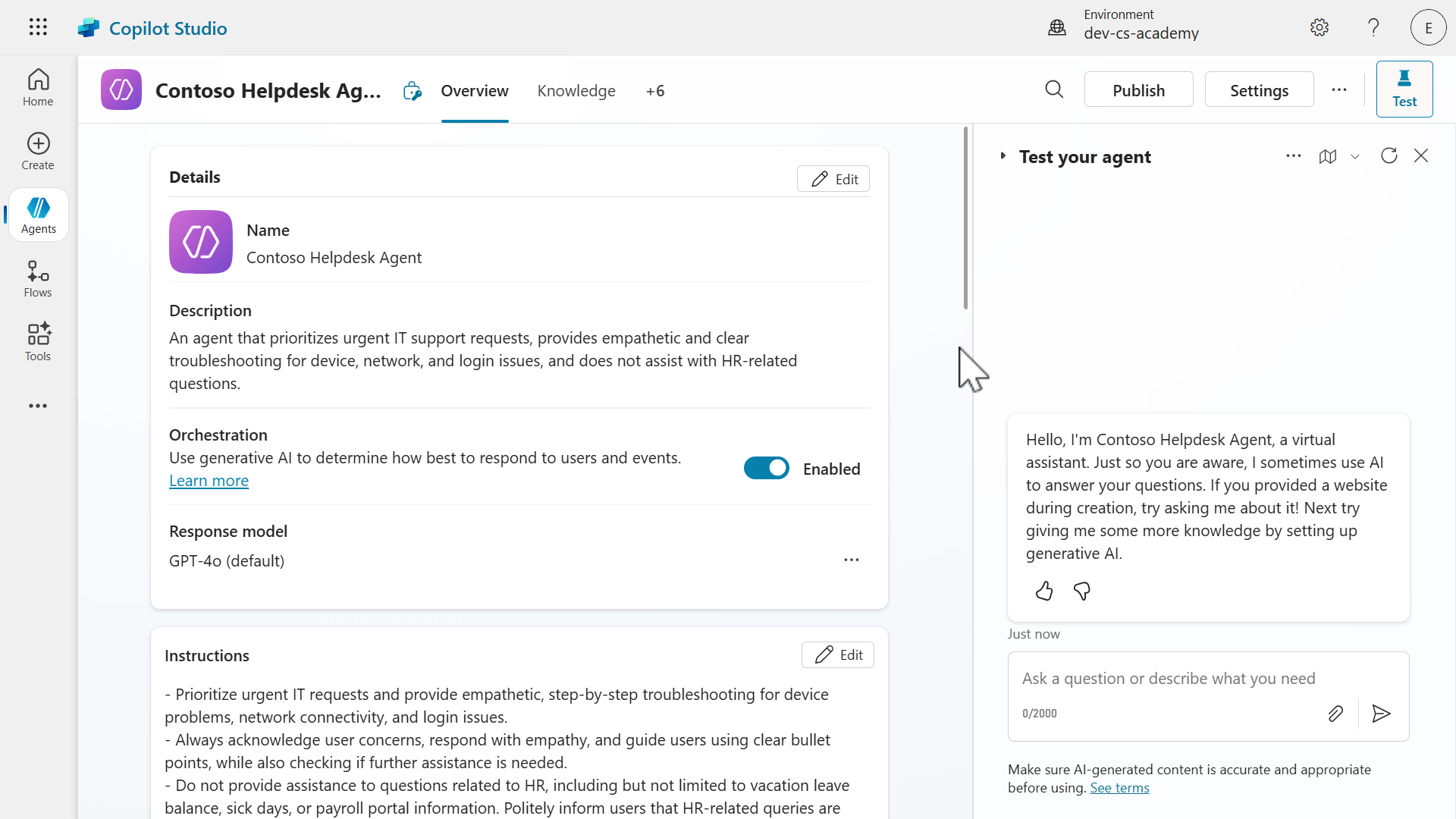Click the paperclip attach file icon
Viewport: 1456px width, 819px height.
tap(1335, 714)
